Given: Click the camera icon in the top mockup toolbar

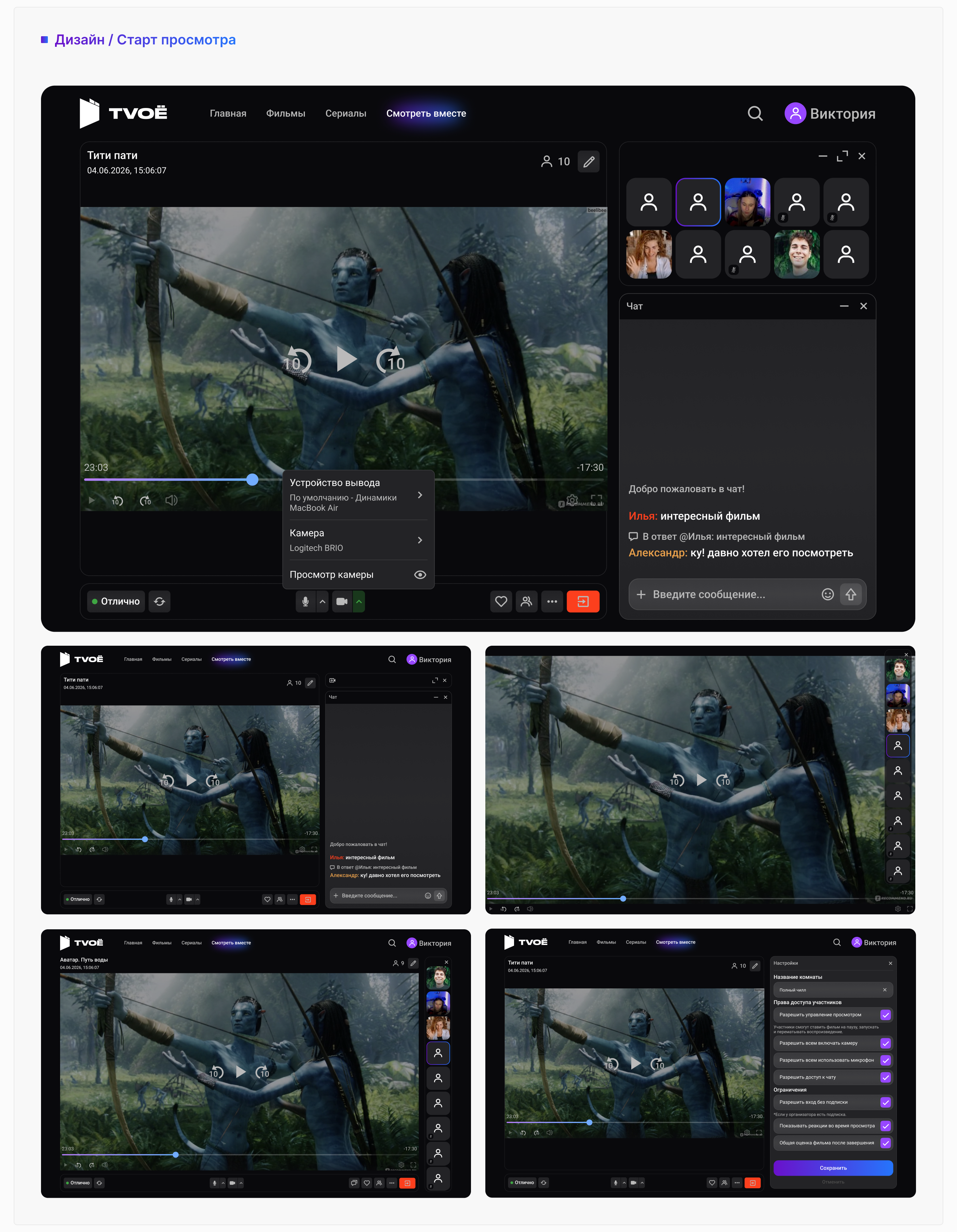Looking at the screenshot, I should pos(342,601).
